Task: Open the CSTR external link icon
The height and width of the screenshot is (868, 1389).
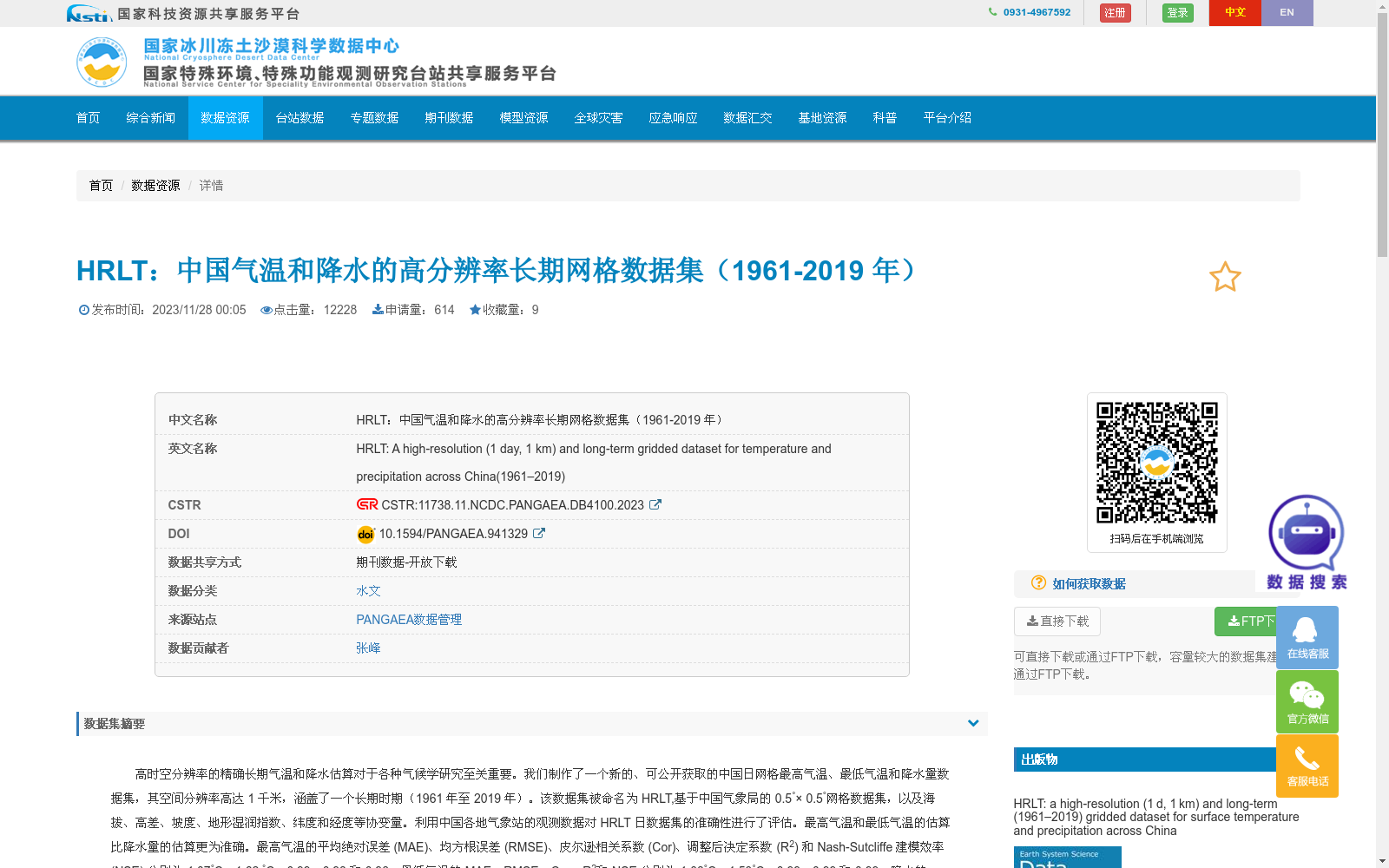Action: point(655,504)
